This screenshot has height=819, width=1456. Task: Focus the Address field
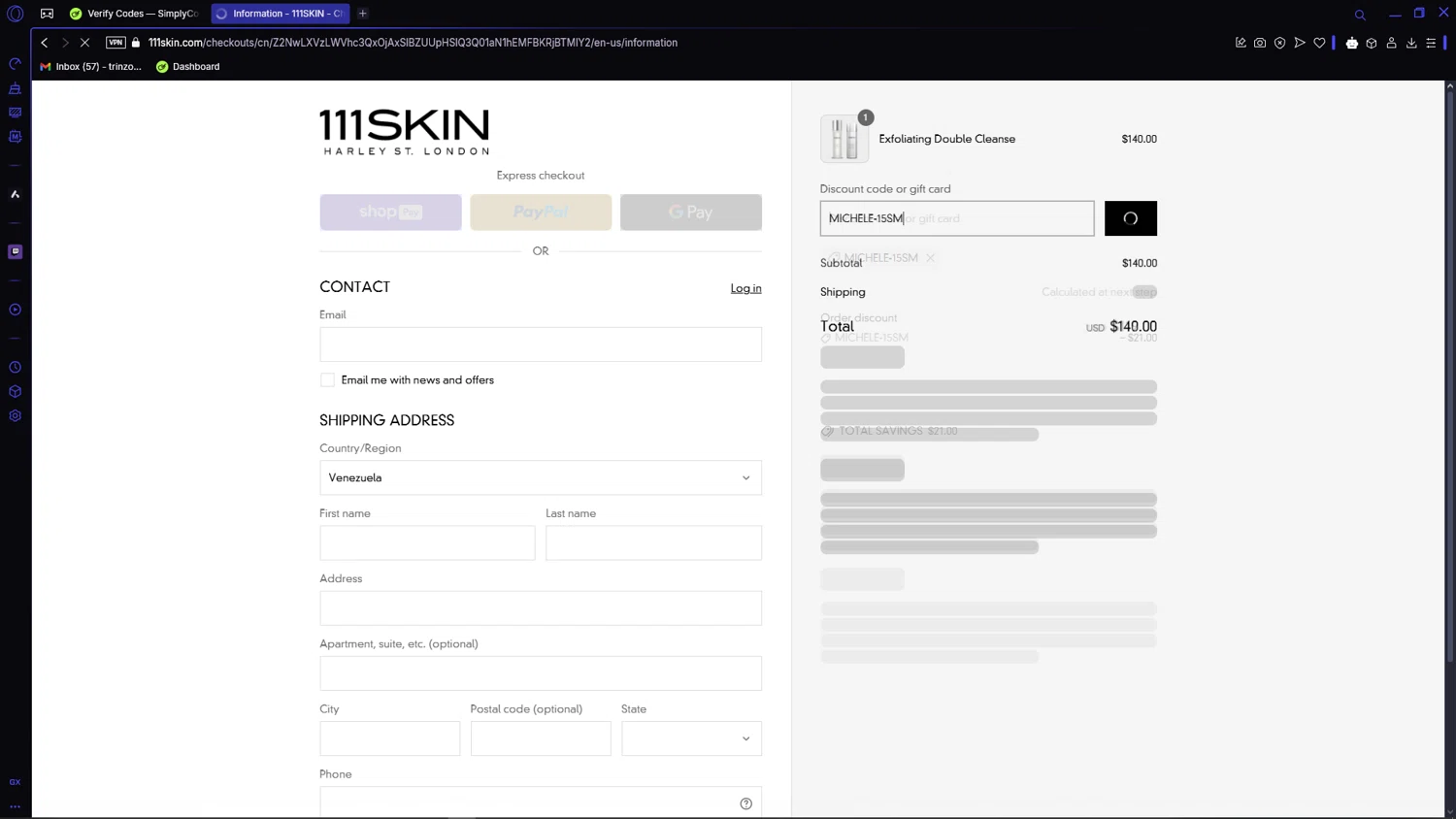pyautogui.click(x=541, y=608)
